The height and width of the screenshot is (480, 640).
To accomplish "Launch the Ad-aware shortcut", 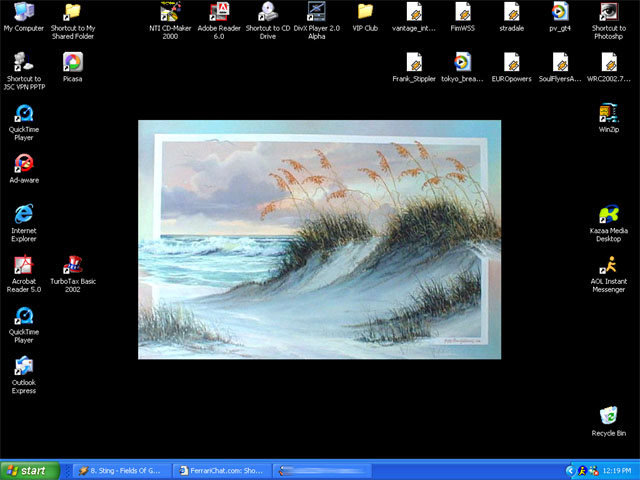I will coord(24,169).
